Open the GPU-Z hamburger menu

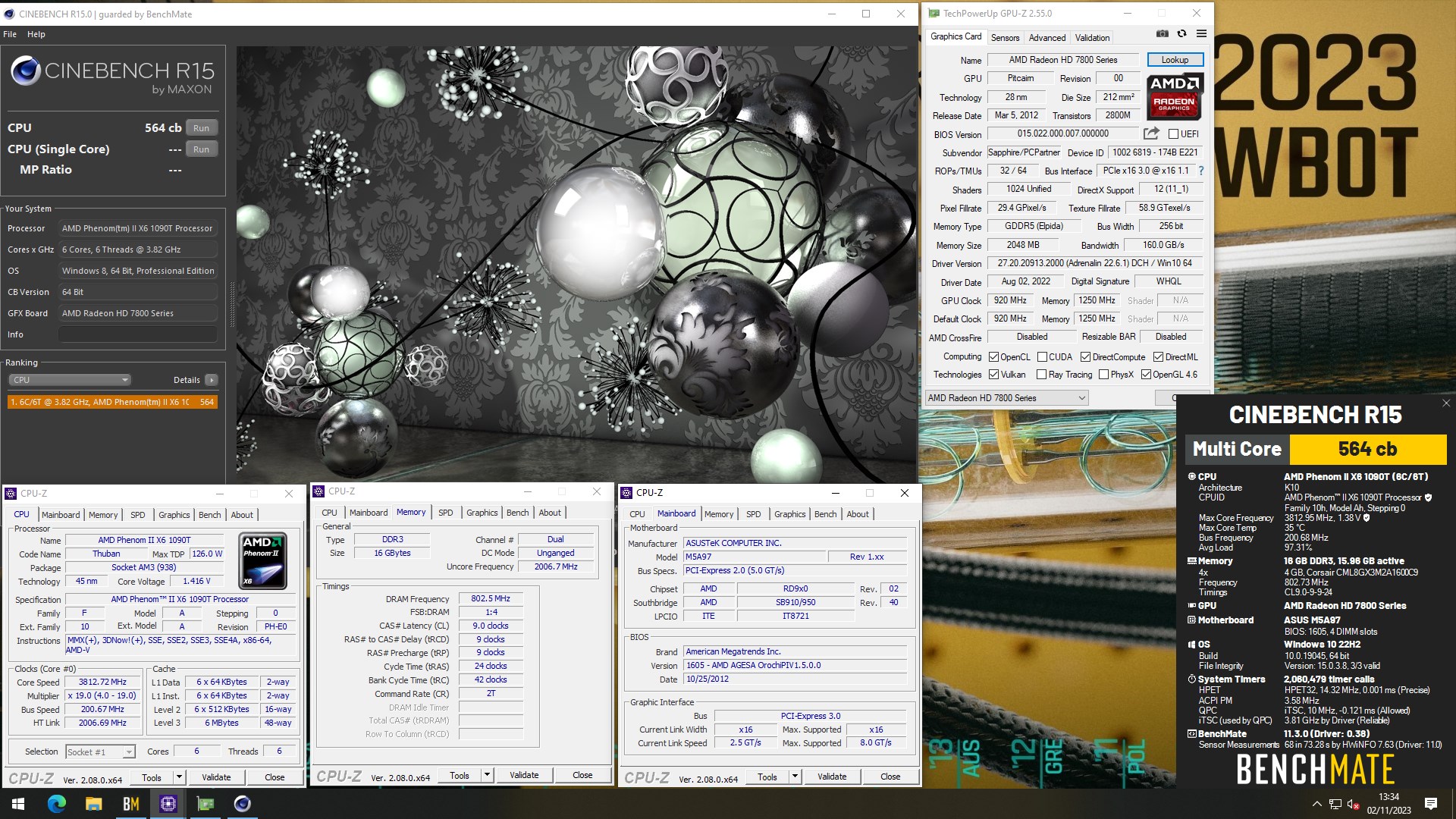tap(1201, 34)
